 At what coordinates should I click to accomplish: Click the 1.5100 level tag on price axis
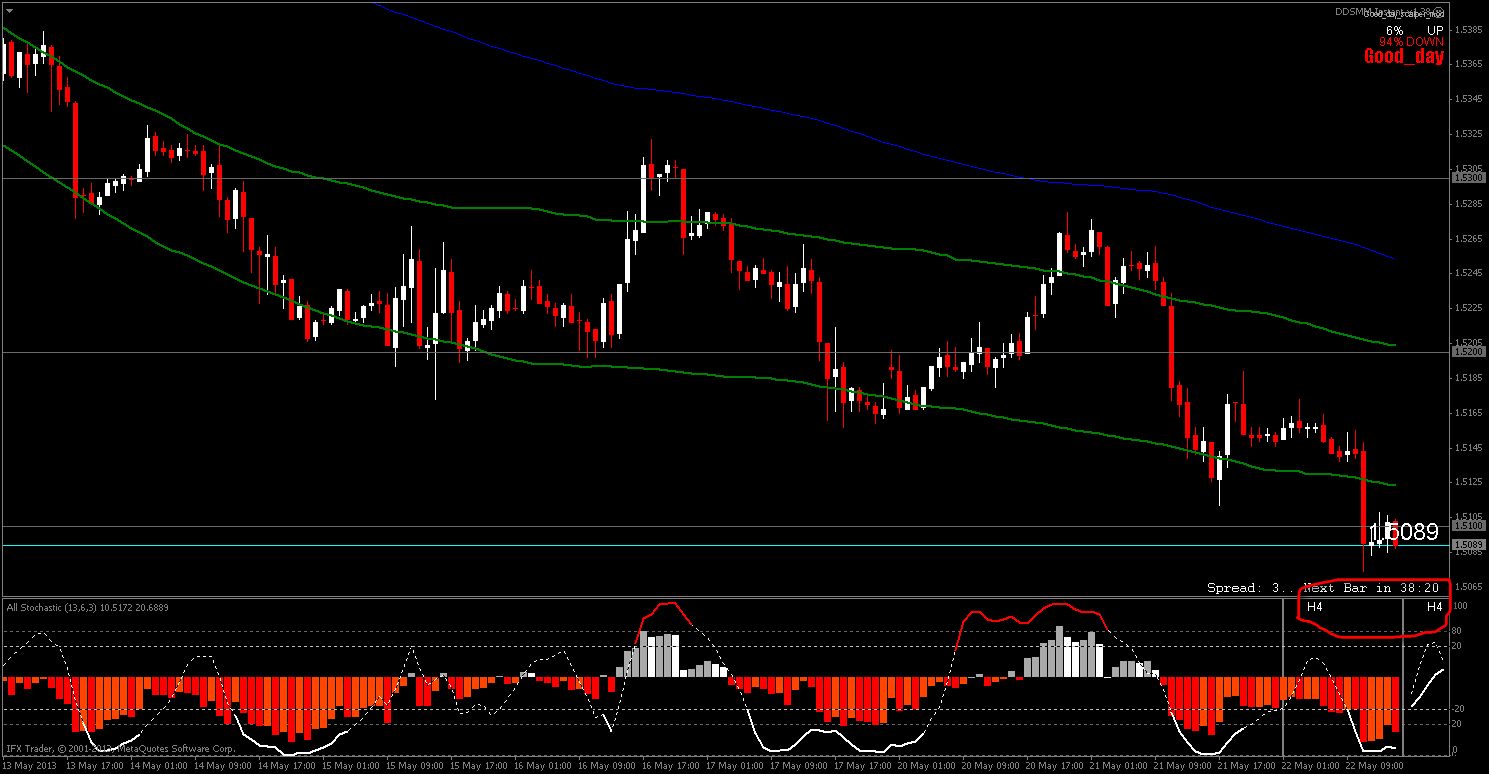(x=1469, y=526)
